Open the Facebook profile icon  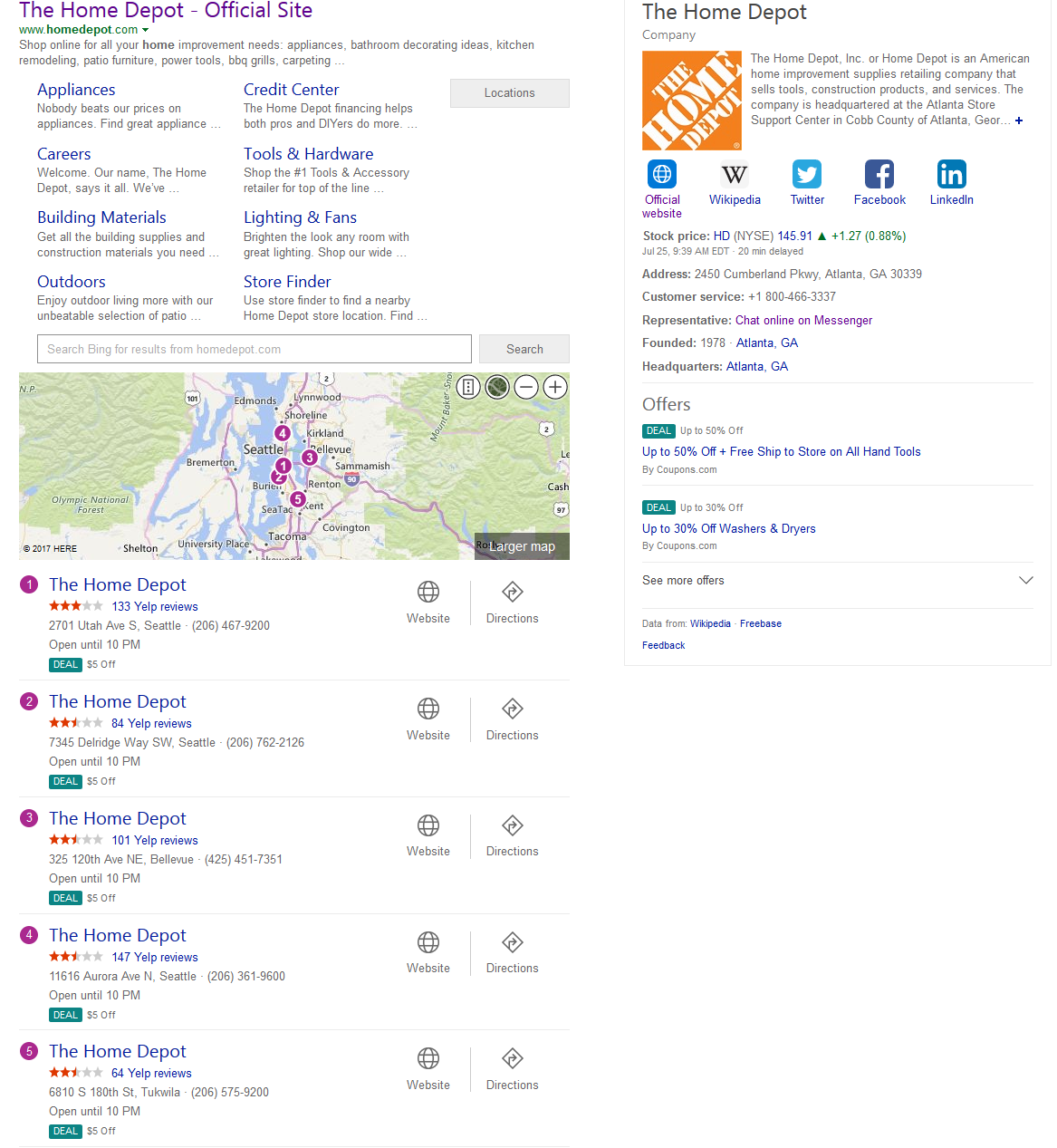(x=879, y=174)
